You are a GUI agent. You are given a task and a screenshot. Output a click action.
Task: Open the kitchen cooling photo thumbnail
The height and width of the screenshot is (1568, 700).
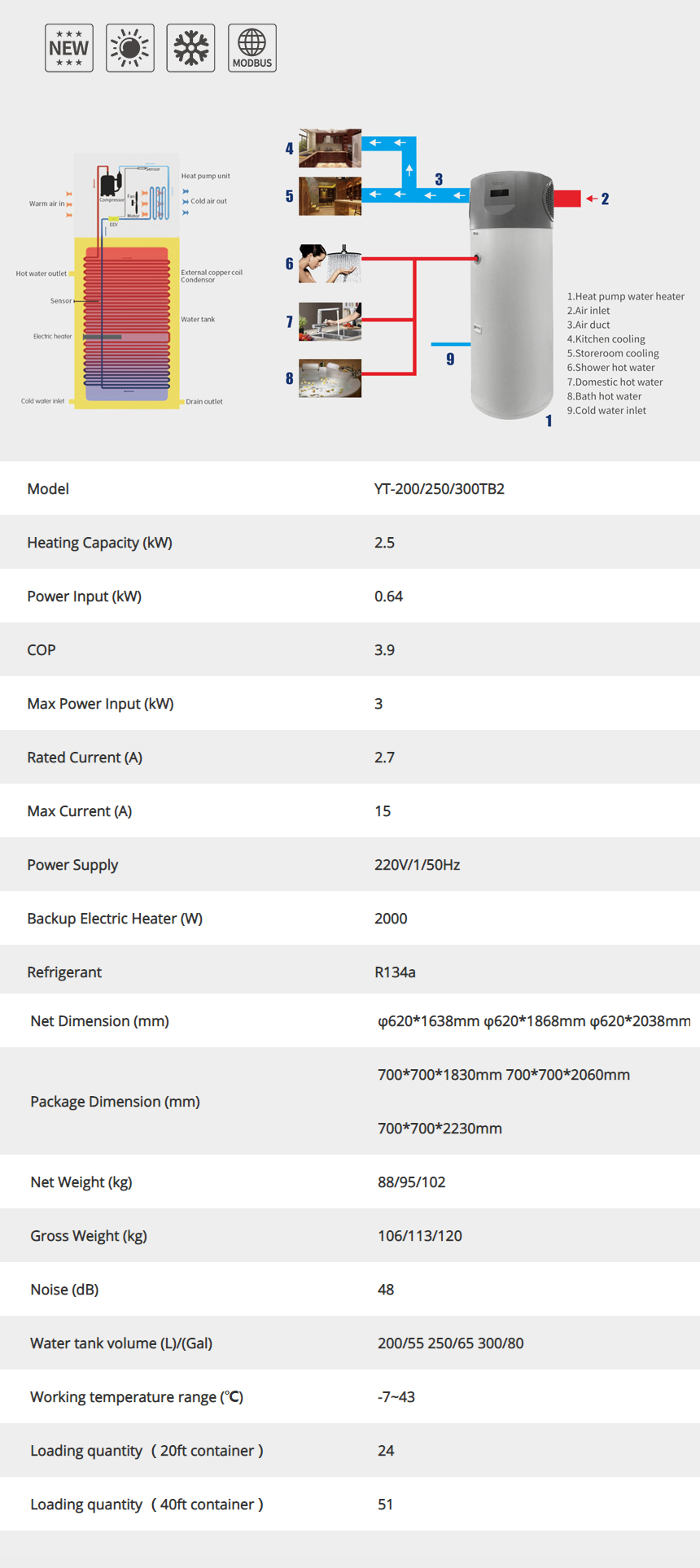click(330, 148)
